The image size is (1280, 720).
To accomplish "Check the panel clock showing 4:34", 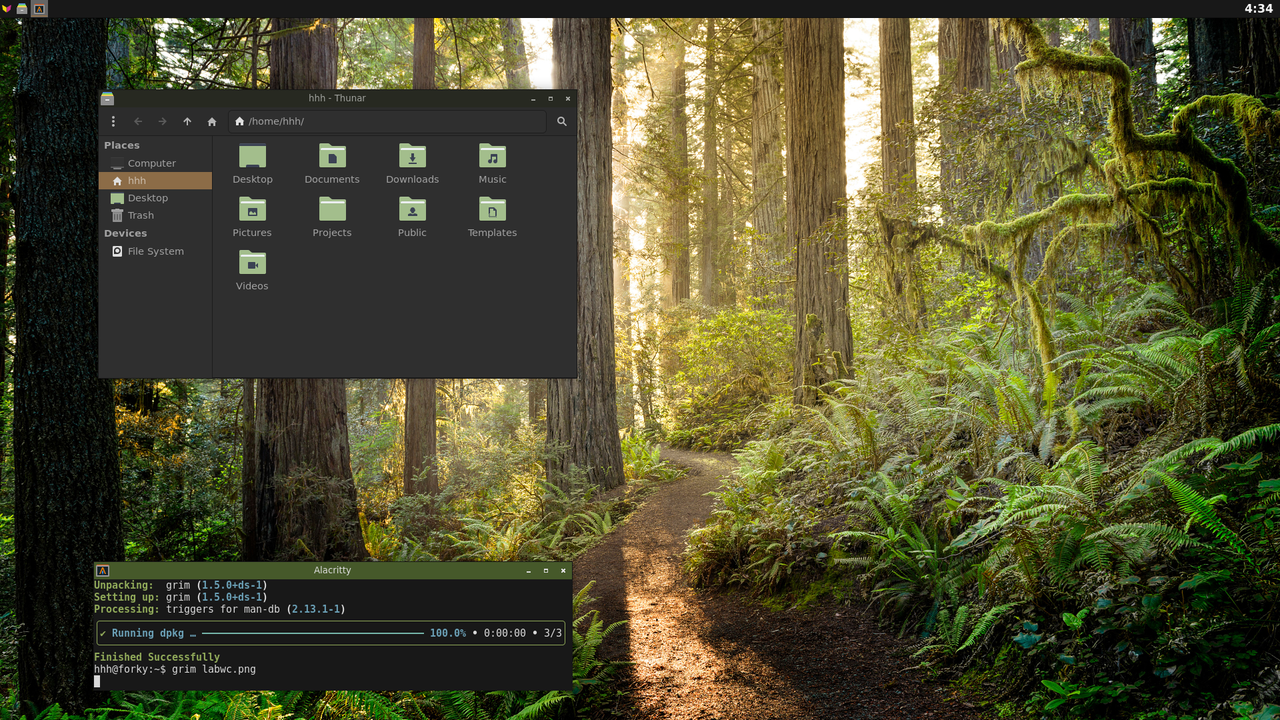I will click(1258, 9).
